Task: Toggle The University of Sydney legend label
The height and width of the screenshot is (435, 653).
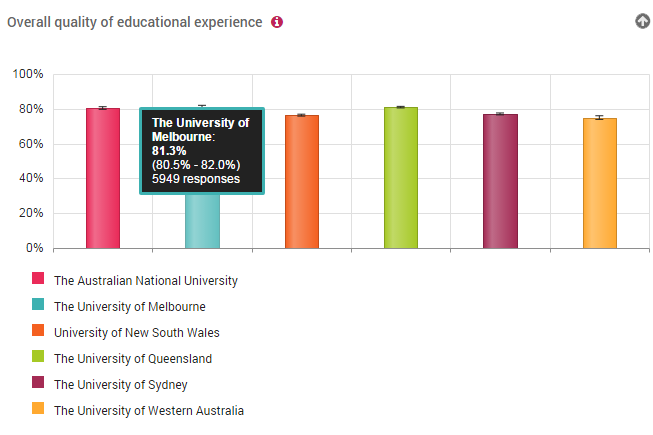Action: click(121, 385)
